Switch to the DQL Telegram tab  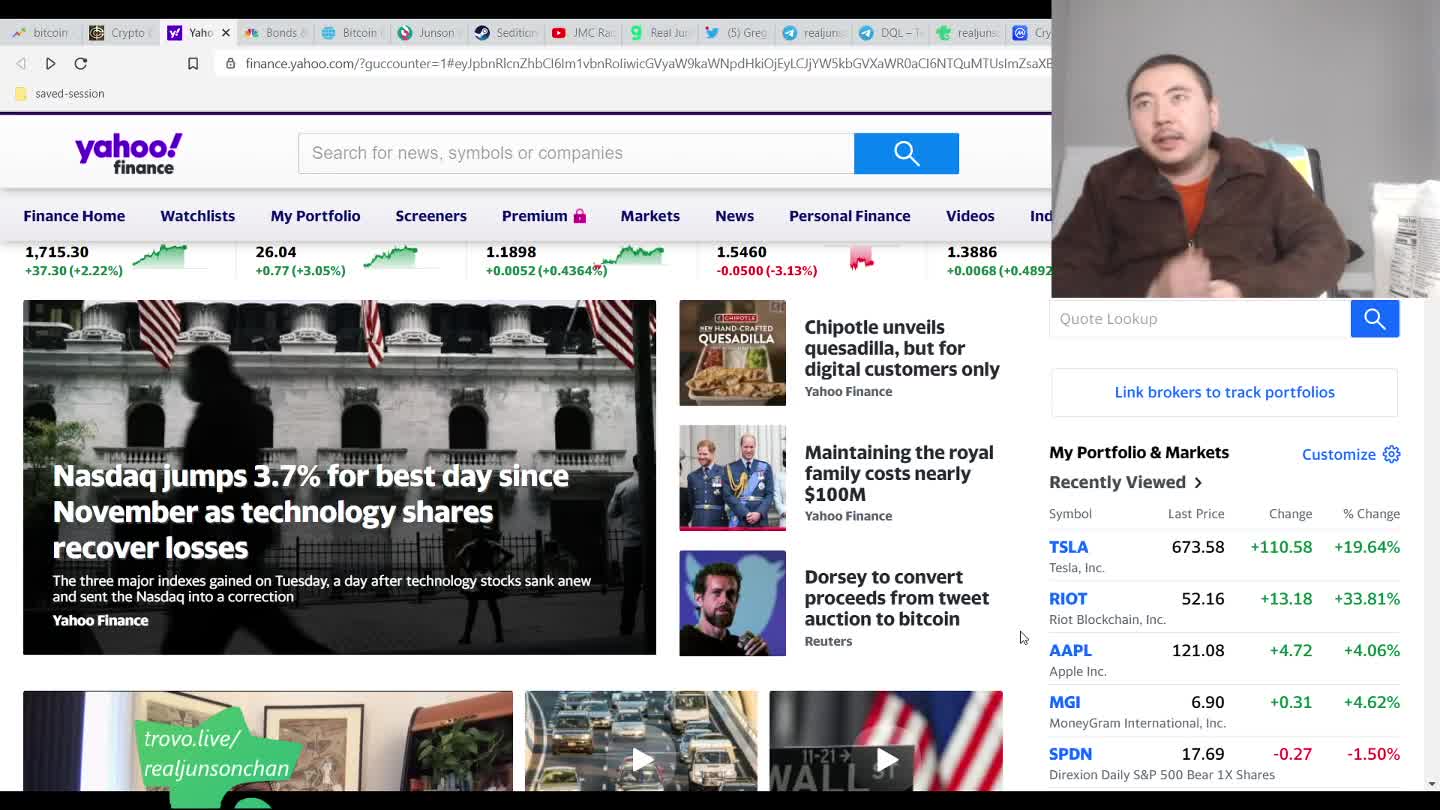pyautogui.click(x=892, y=33)
